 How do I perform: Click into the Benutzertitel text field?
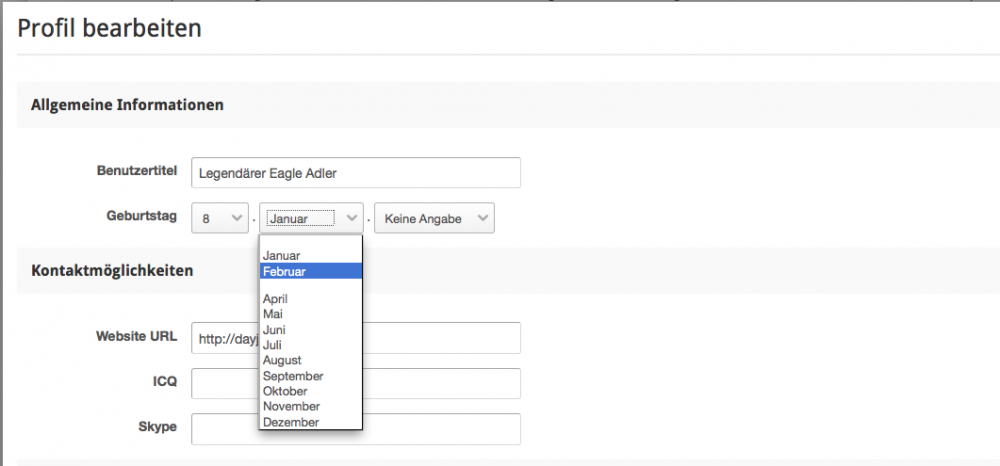(355, 173)
